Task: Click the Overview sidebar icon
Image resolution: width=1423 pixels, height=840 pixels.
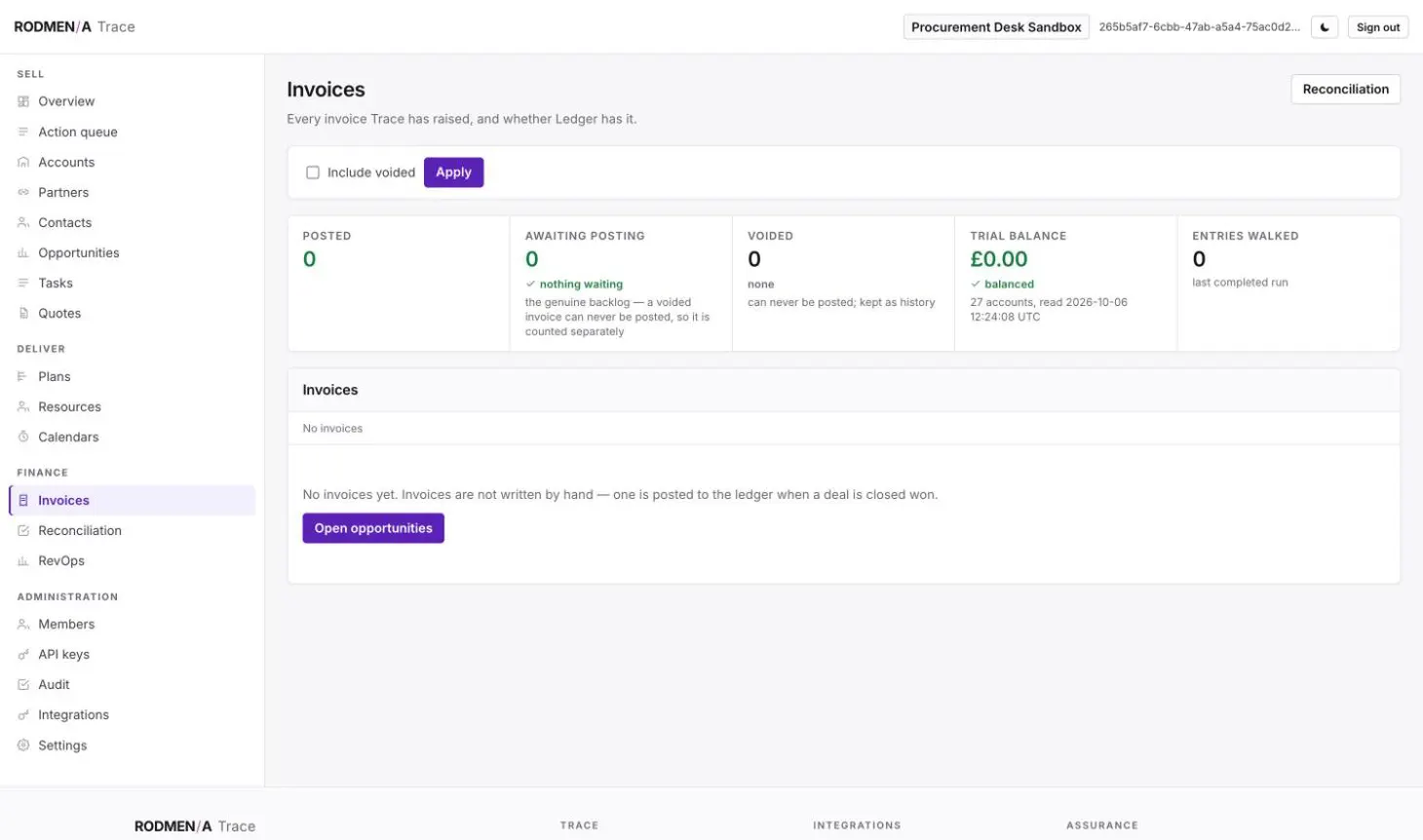Action: pos(23,101)
